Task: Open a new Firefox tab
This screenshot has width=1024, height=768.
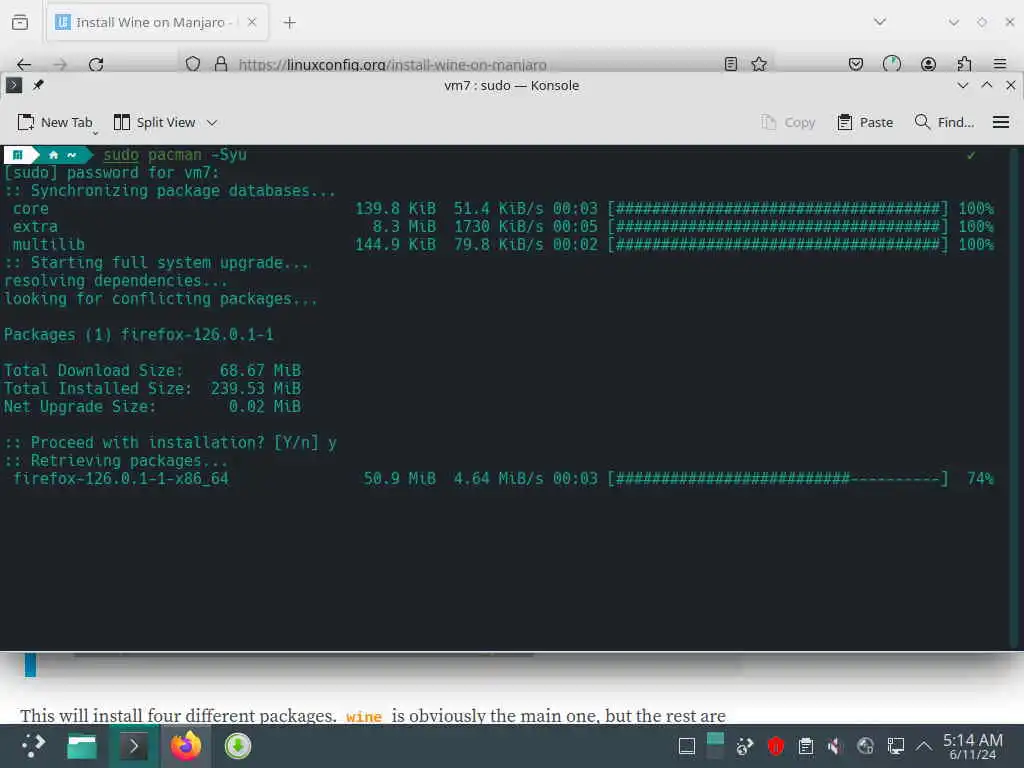Action: click(x=289, y=23)
